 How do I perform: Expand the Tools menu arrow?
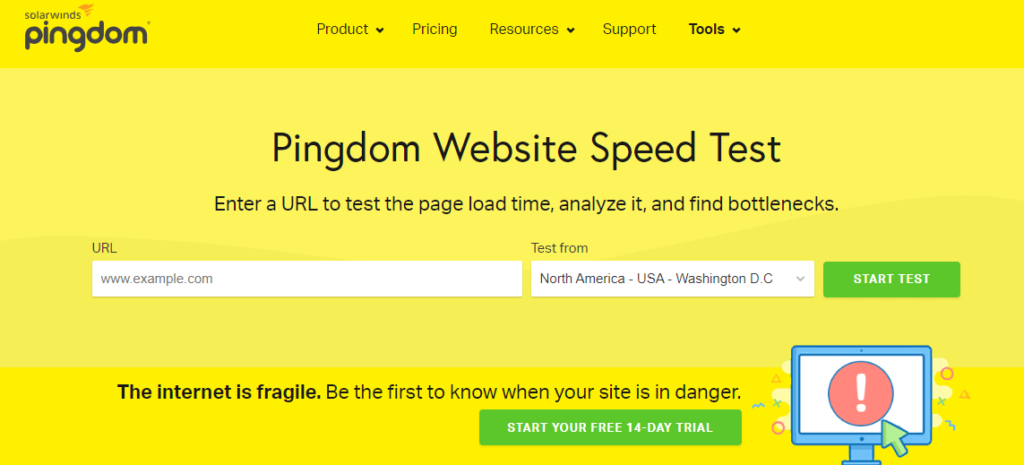coord(736,31)
